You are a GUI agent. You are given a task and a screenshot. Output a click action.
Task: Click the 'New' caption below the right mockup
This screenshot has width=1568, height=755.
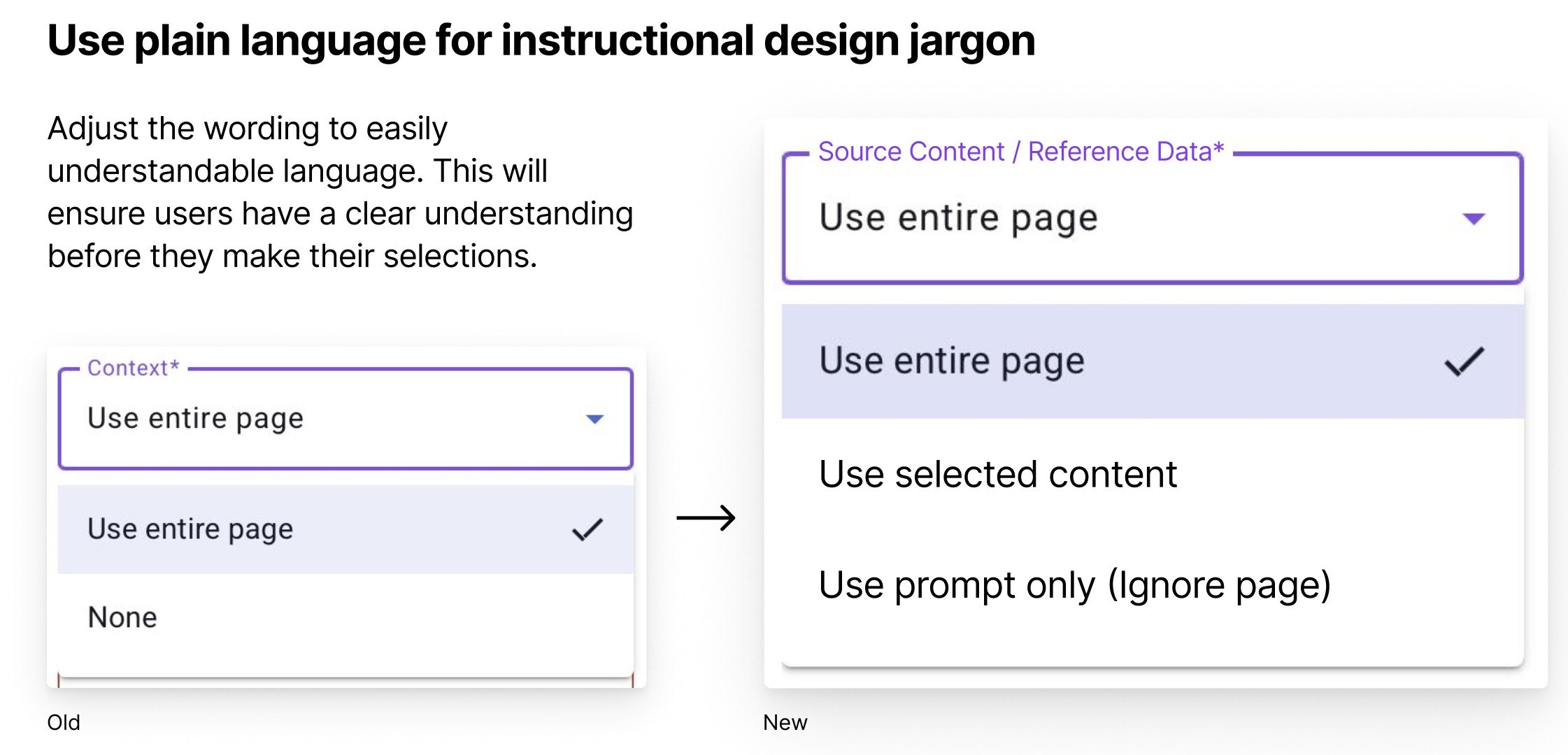(x=785, y=722)
